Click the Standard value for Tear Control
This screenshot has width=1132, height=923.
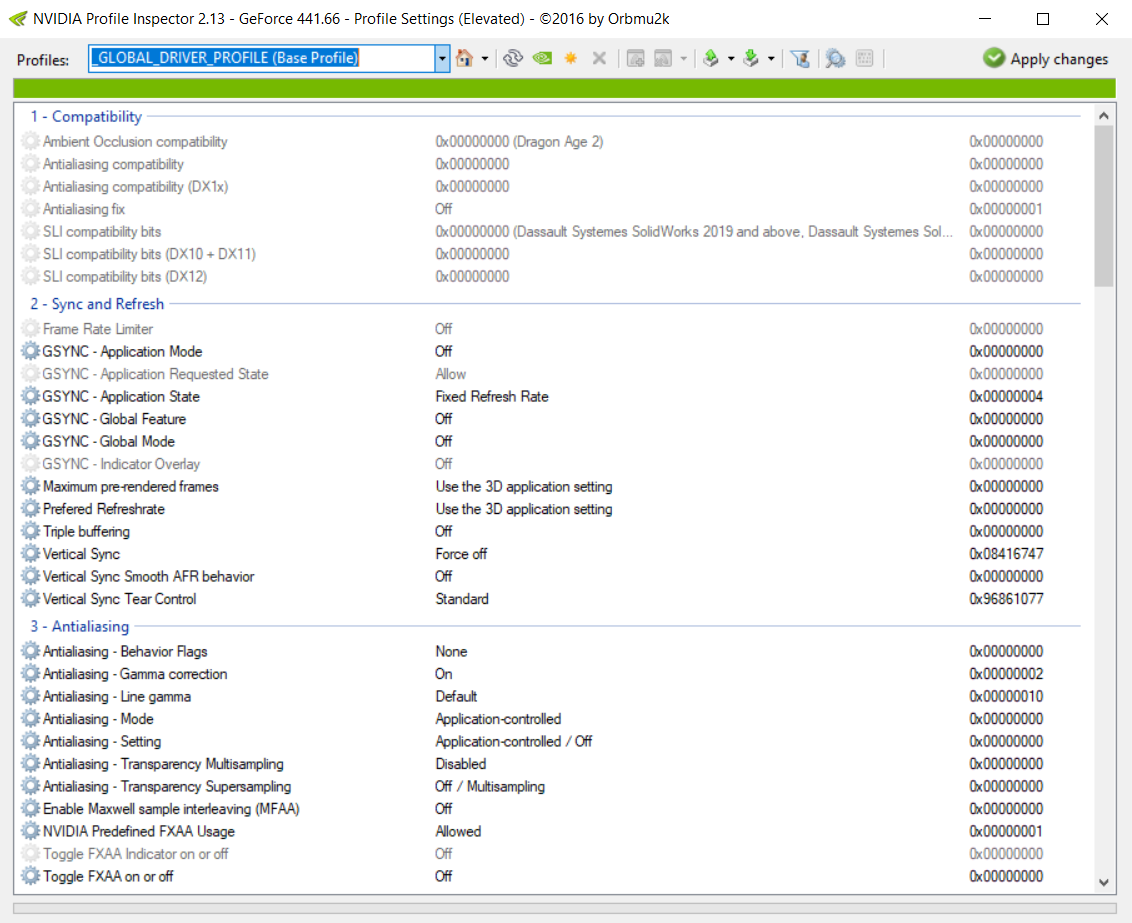(x=462, y=599)
